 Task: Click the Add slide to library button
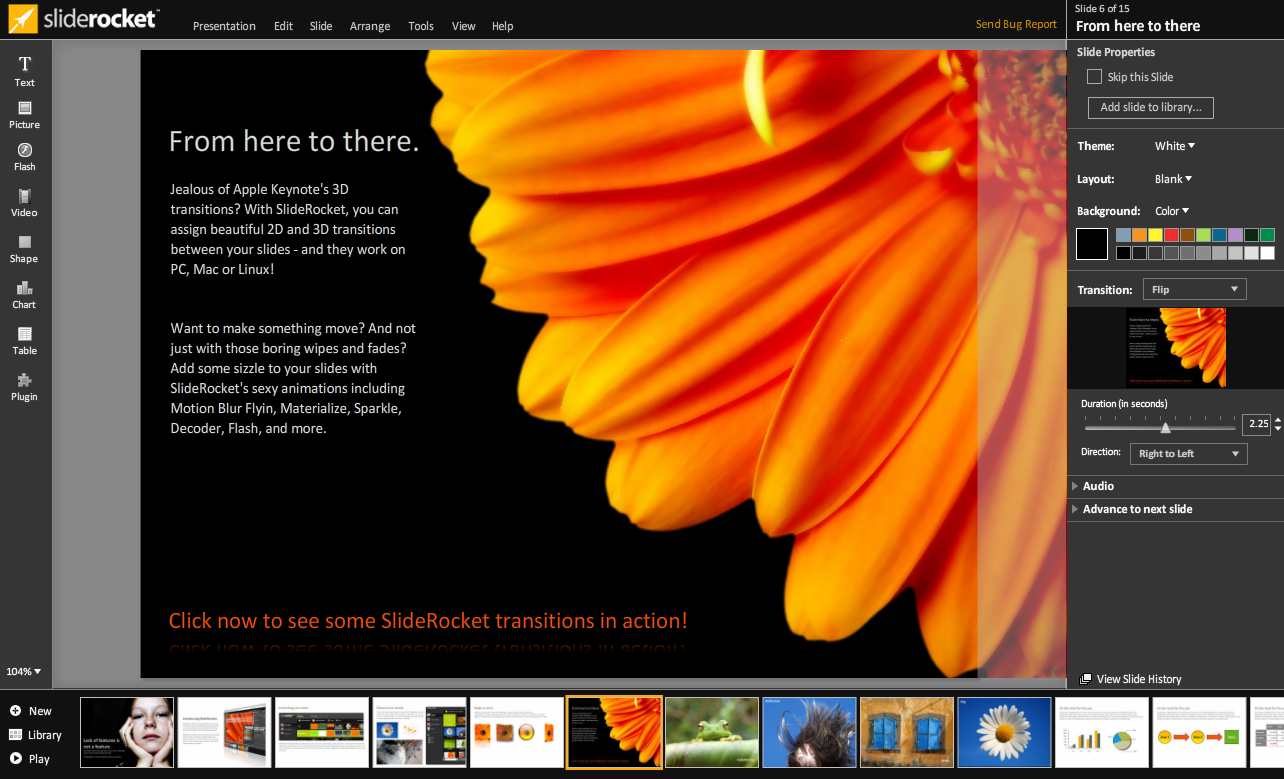[x=1150, y=107]
